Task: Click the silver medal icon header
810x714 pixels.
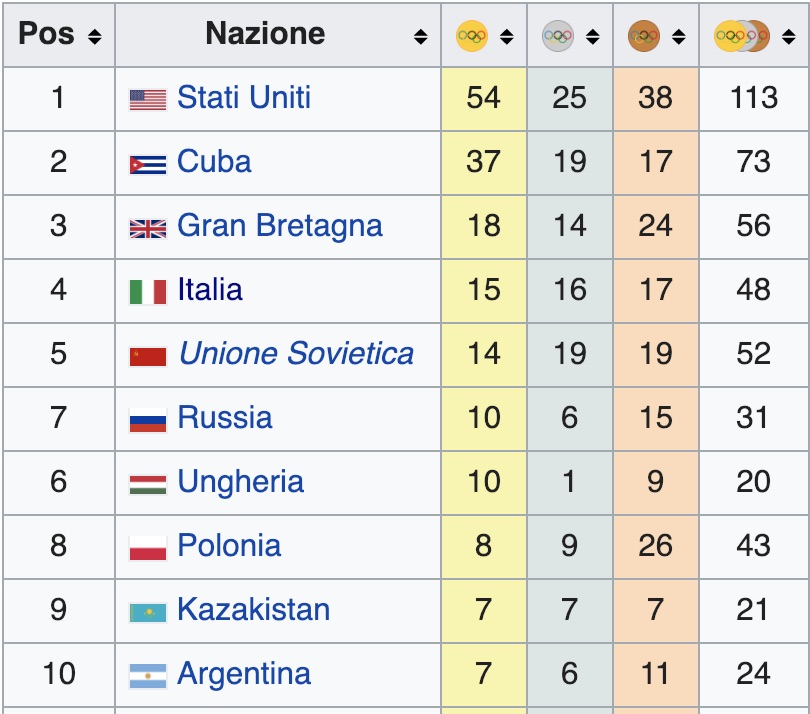Action: coord(558,36)
